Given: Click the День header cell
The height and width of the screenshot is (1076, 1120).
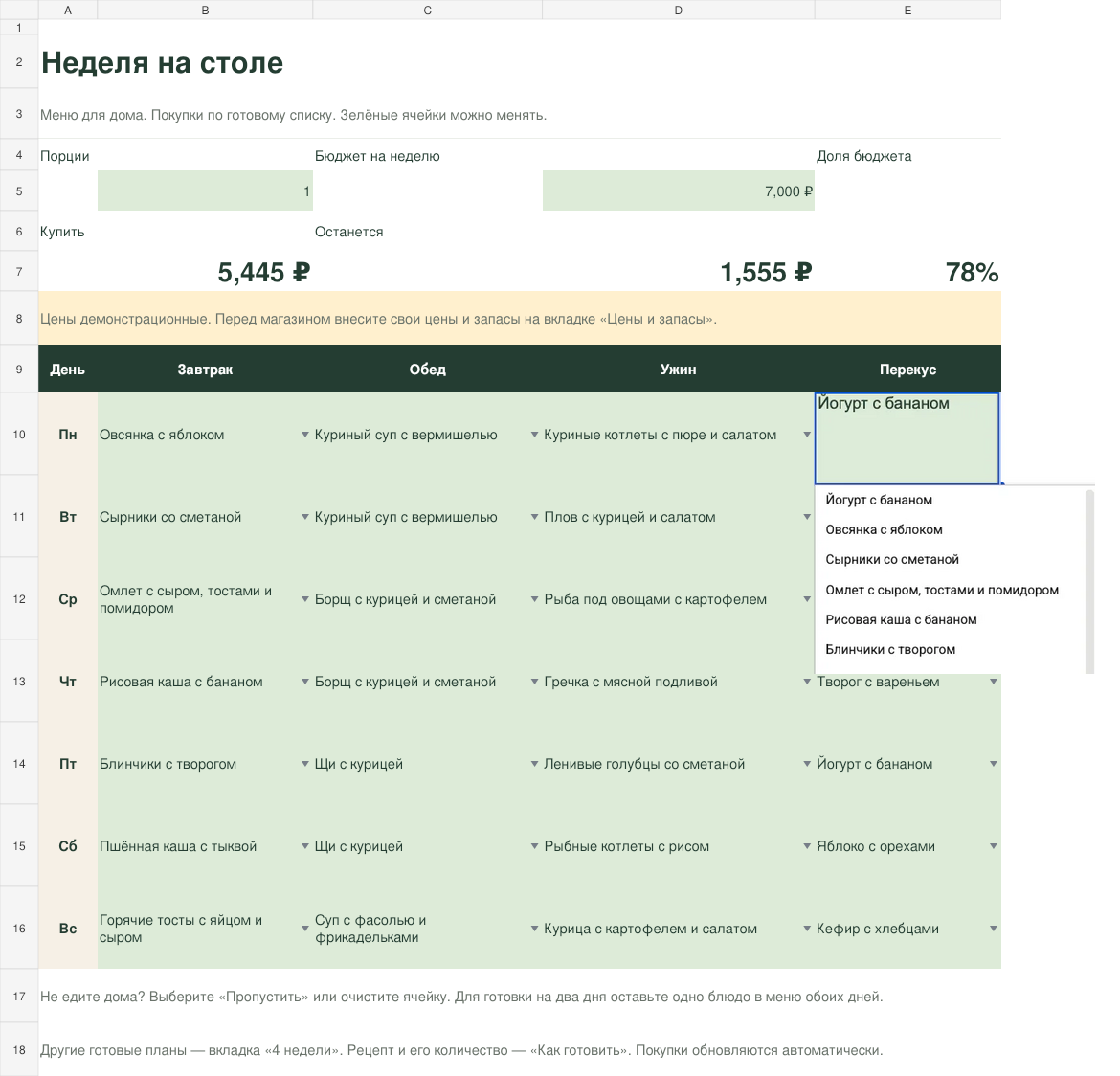Looking at the screenshot, I should point(68,370).
